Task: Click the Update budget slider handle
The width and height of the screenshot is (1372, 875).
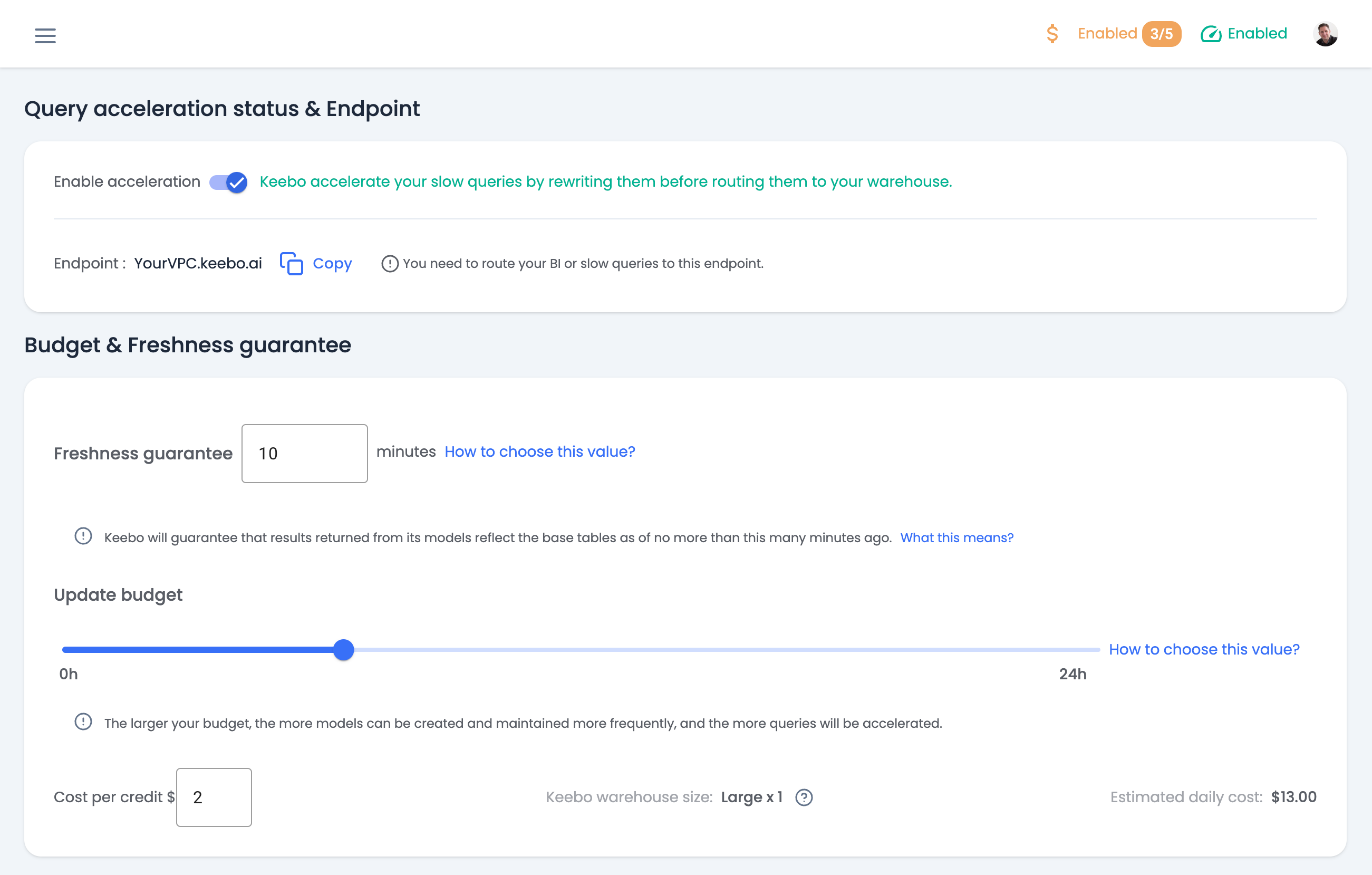Action: (344, 649)
